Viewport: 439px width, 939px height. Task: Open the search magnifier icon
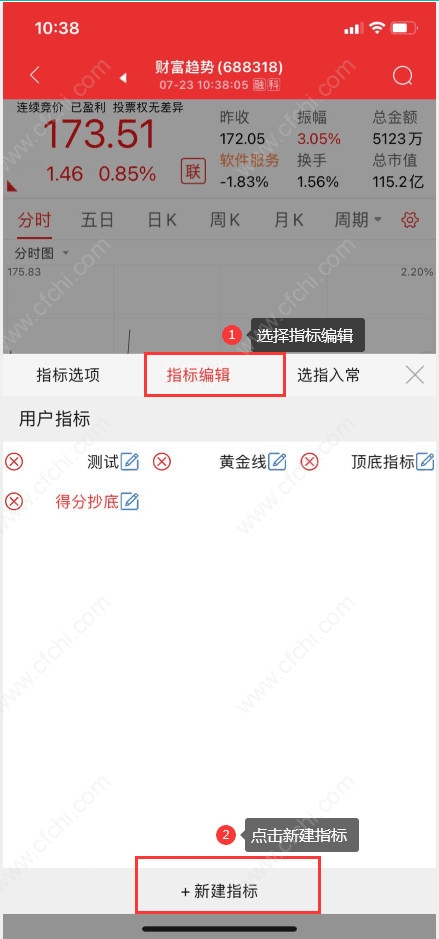tap(402, 76)
